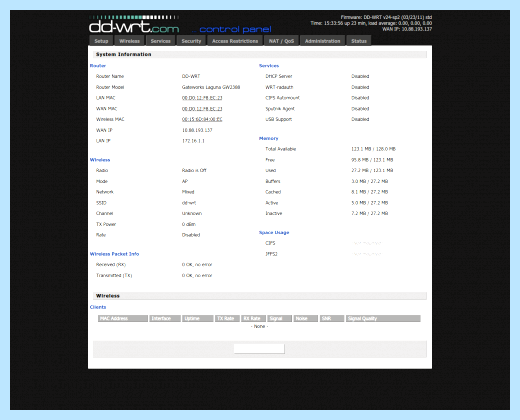The width and height of the screenshot is (520, 420).
Task: Open the Access Restrictions tab
Action: tap(235, 41)
